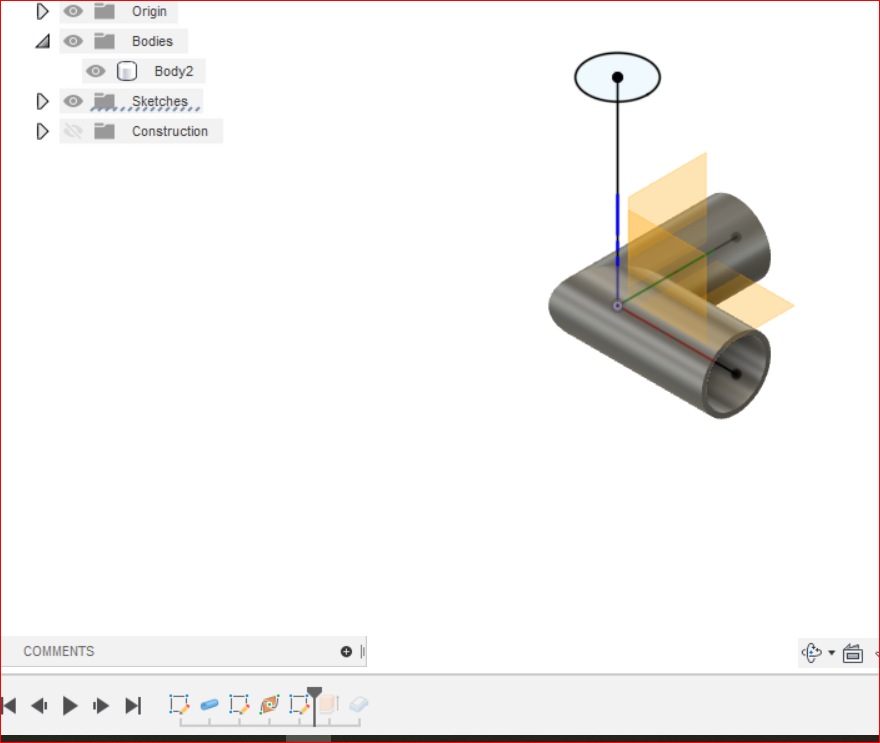Image resolution: width=880 pixels, height=743 pixels.
Task: Select second sketch feature in timeline
Action: 239,704
